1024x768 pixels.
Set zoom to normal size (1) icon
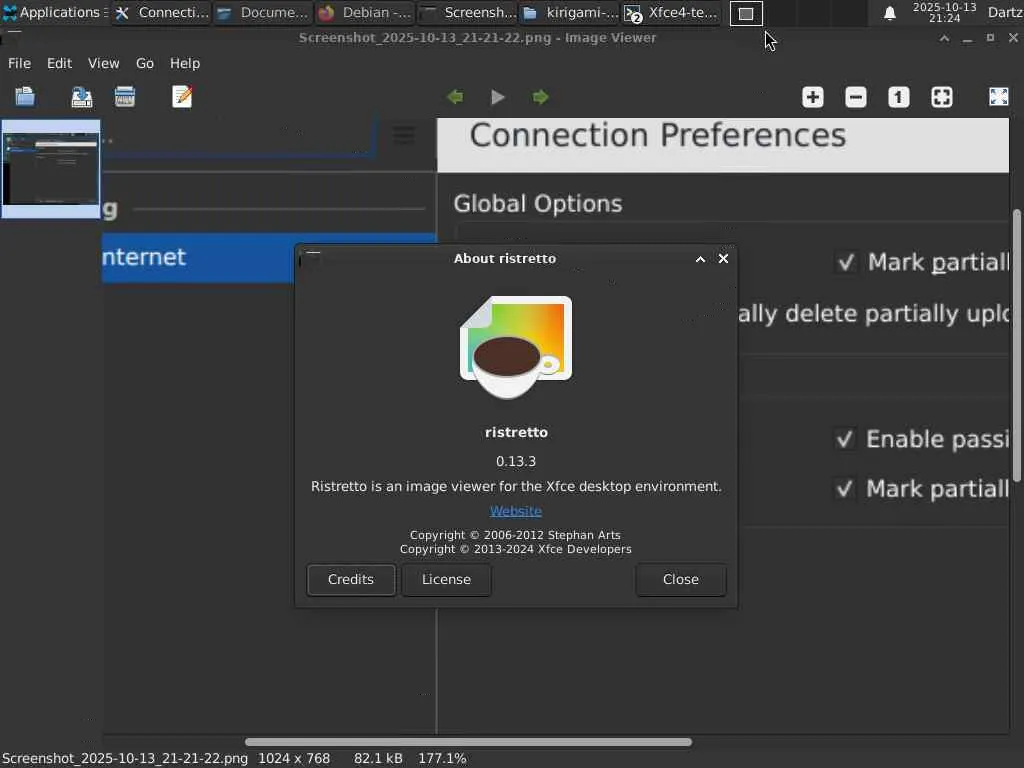(x=899, y=97)
